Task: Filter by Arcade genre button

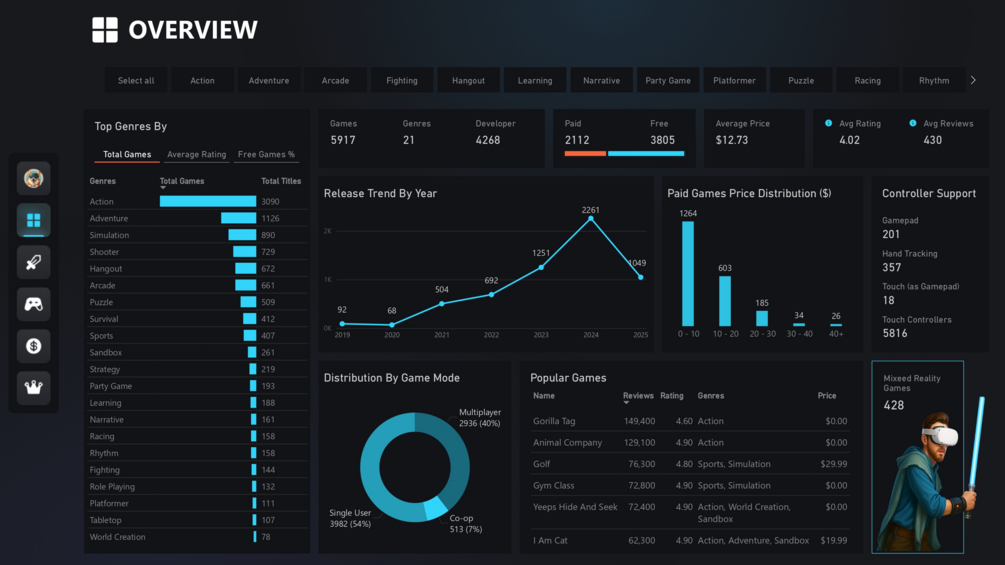Action: point(335,81)
